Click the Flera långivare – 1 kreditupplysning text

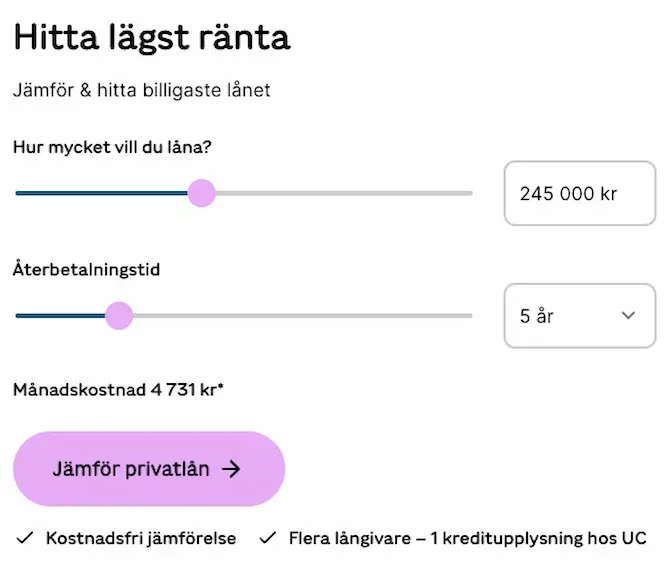468,538
